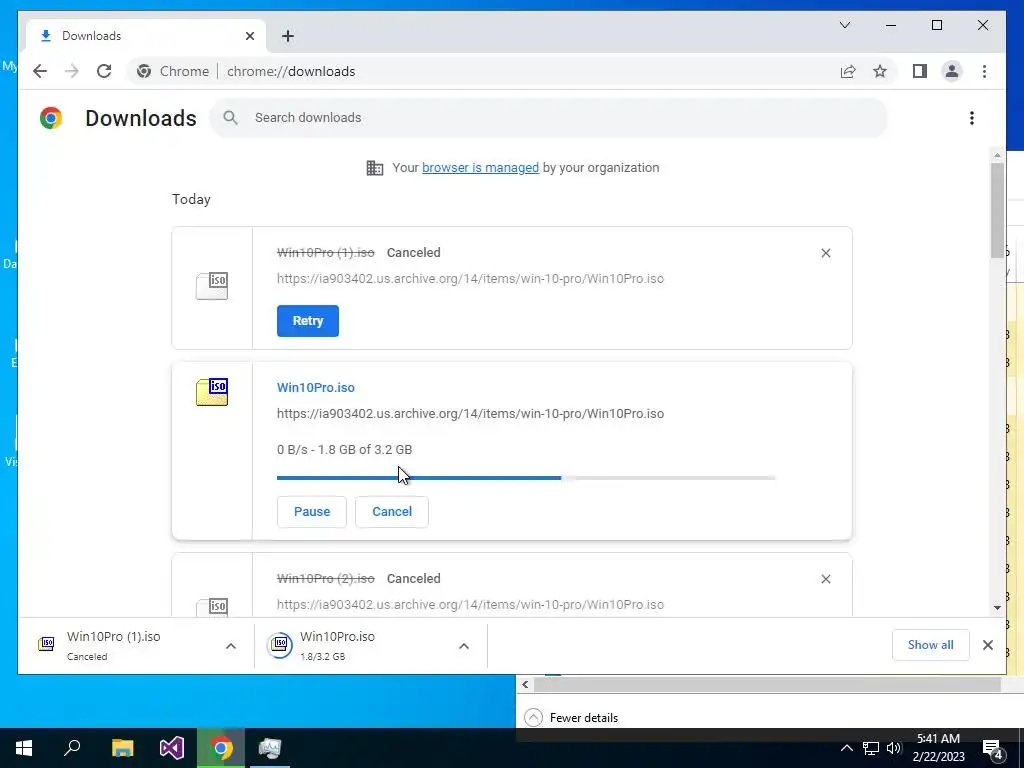Show hidden system tray icons

coord(846,748)
